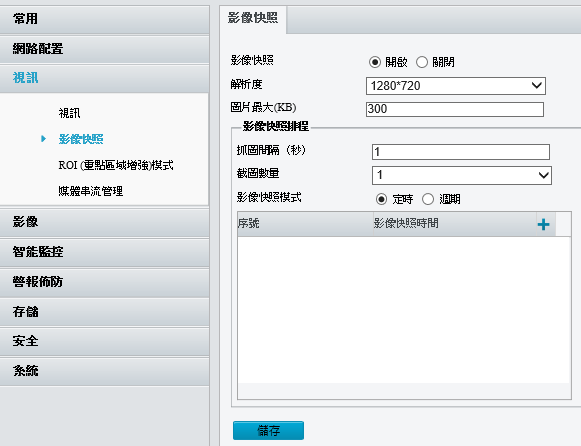Expand the 智能監控 menu section
Screen dimensions: 581x446
click(104, 252)
